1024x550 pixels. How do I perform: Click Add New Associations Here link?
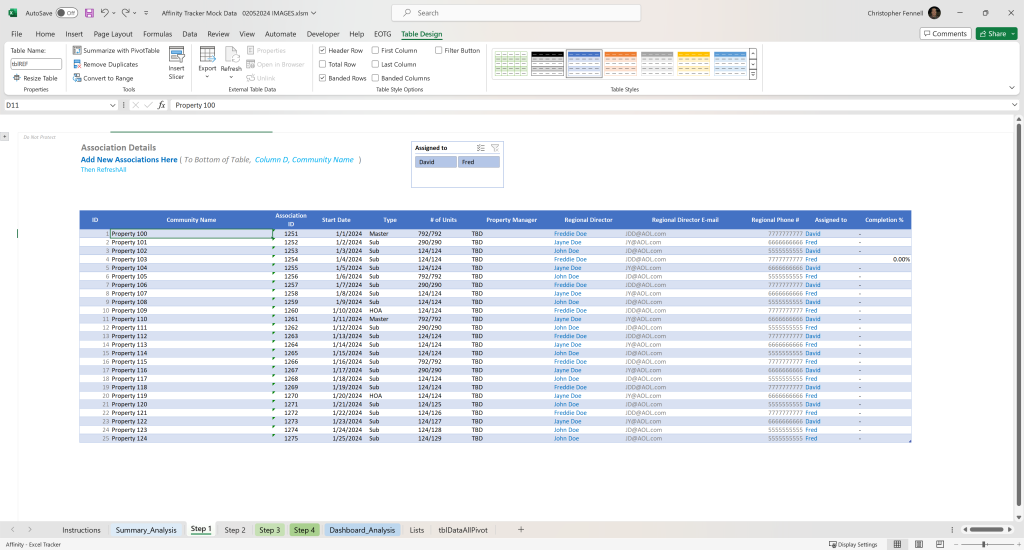click(x=129, y=159)
